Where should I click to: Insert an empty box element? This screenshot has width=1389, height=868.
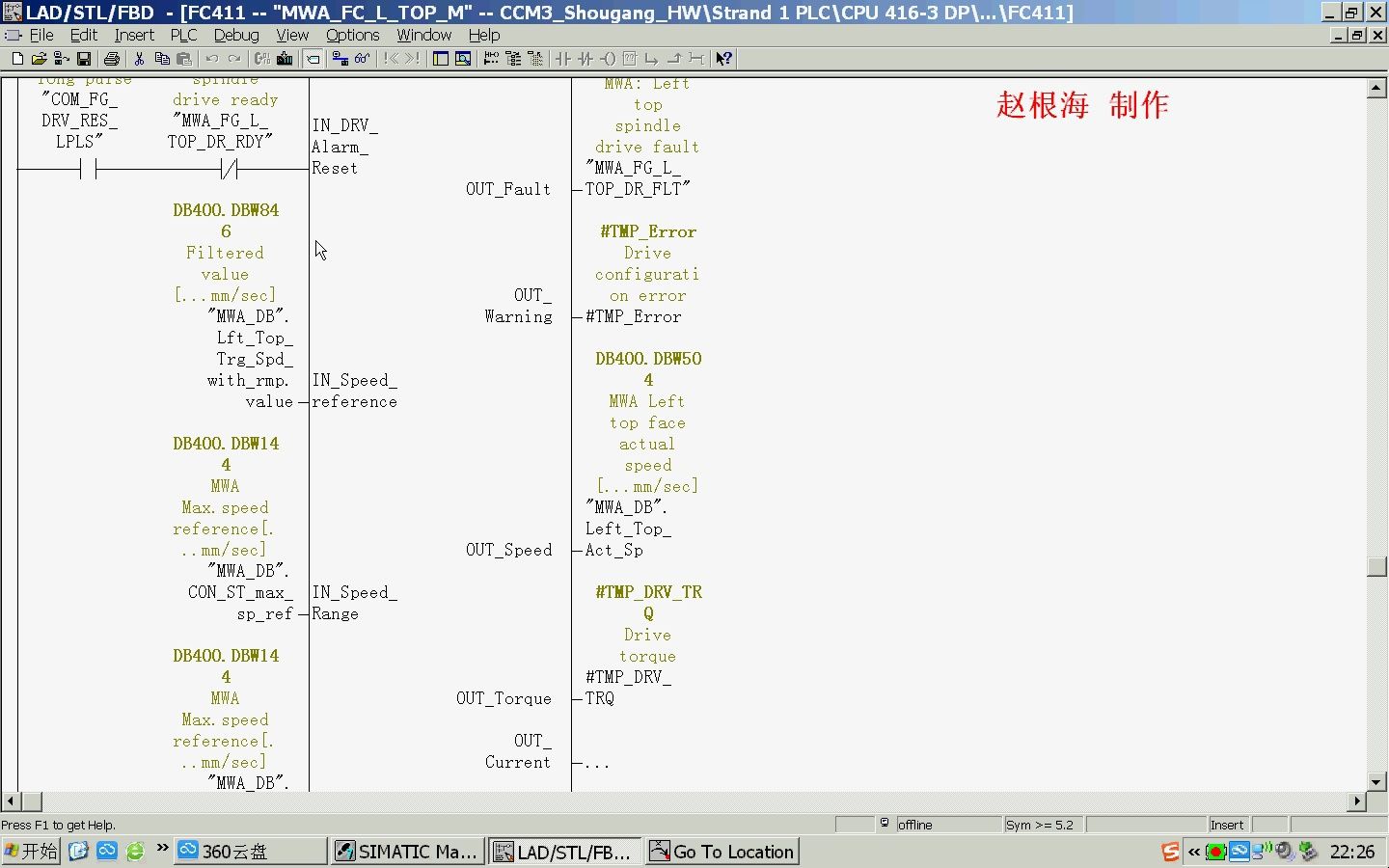click(x=630, y=59)
